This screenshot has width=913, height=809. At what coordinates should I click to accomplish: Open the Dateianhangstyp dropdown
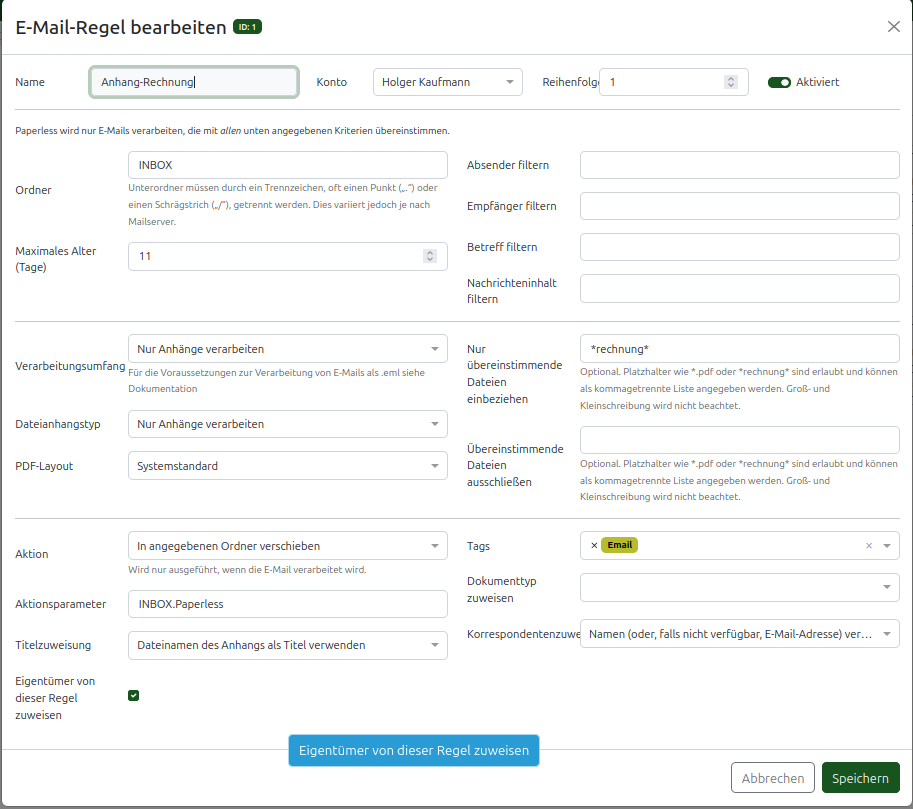pyautogui.click(x=287, y=424)
